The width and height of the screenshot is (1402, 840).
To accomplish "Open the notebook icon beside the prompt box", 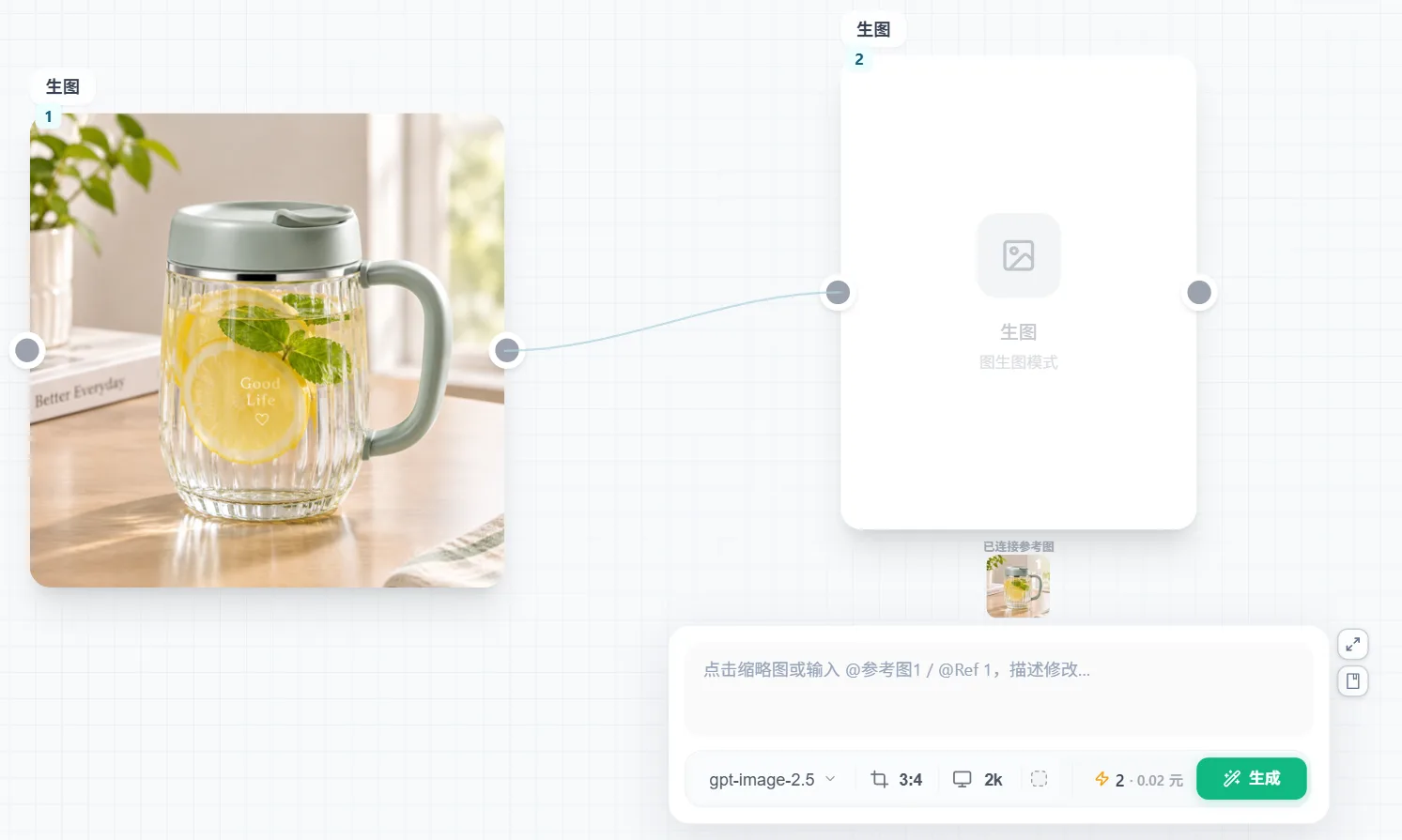I will pyautogui.click(x=1353, y=681).
